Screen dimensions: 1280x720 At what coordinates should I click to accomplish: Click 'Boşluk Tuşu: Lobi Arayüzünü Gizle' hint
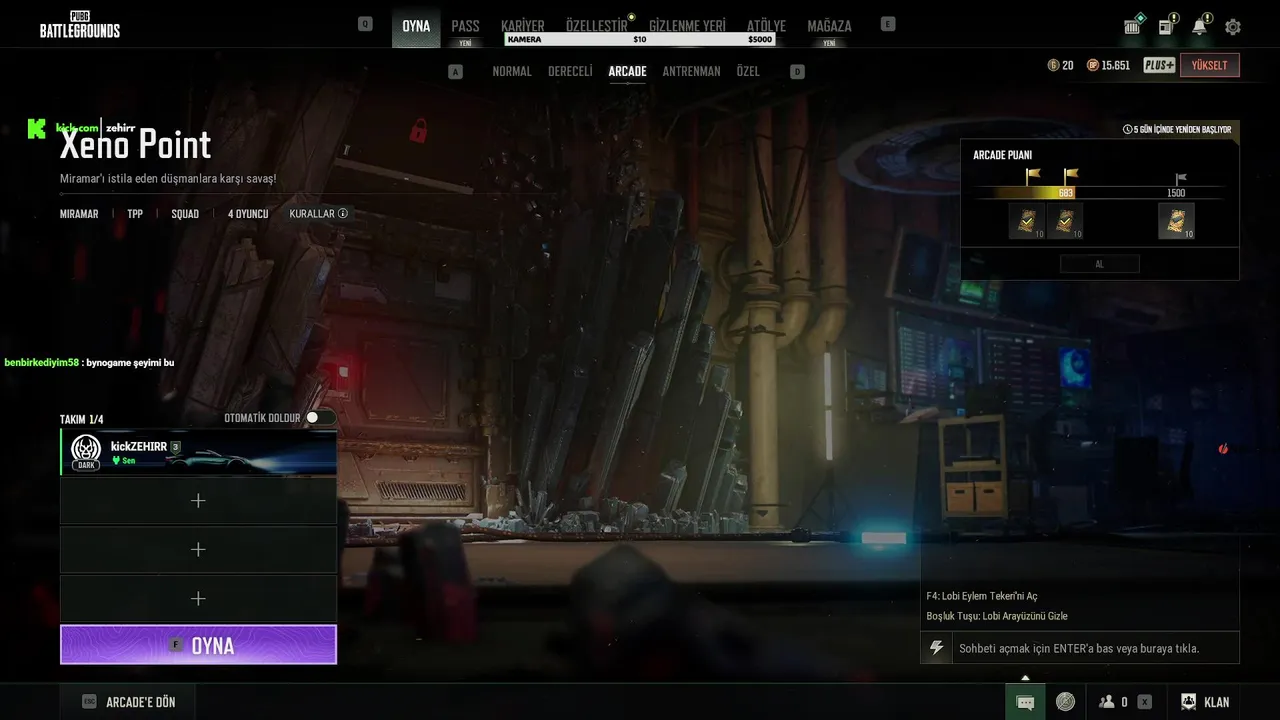tap(997, 616)
